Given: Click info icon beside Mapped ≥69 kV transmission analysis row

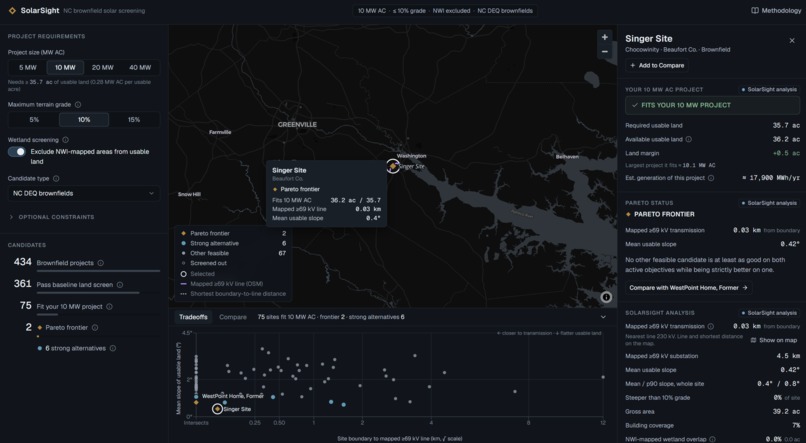Looking at the screenshot, I should [710, 326].
